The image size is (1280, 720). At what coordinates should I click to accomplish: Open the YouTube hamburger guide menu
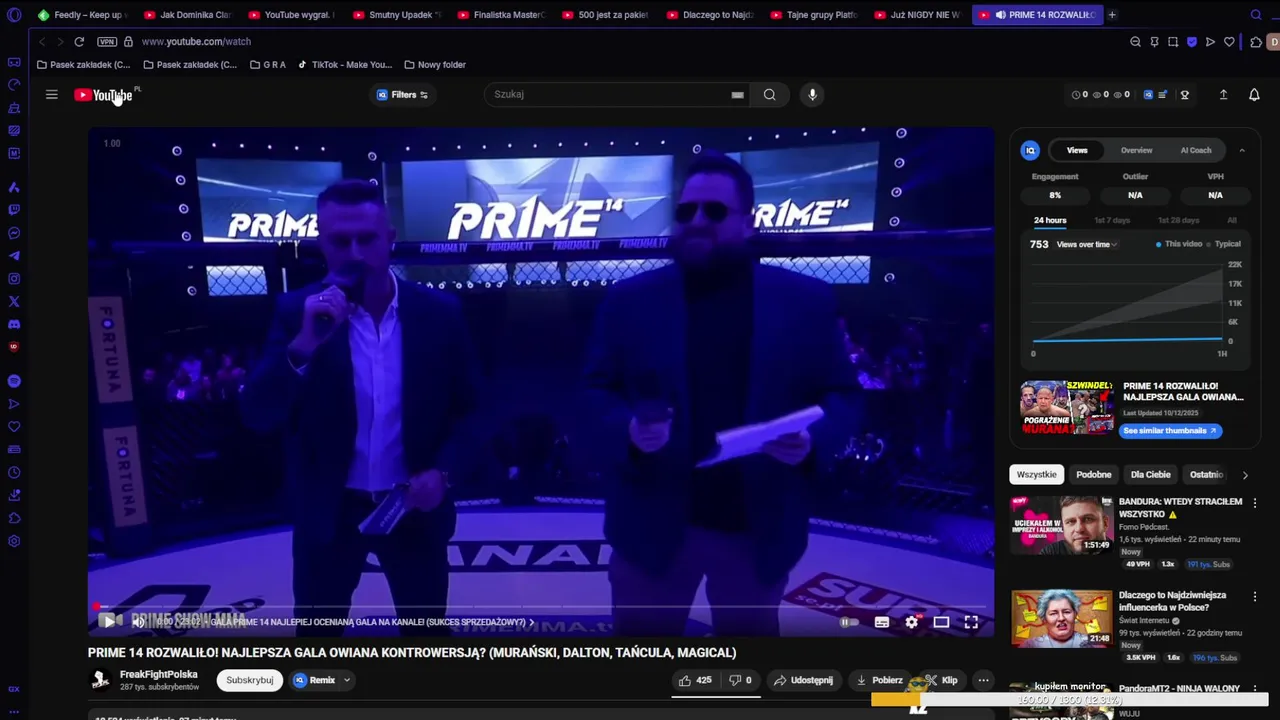[x=52, y=94]
